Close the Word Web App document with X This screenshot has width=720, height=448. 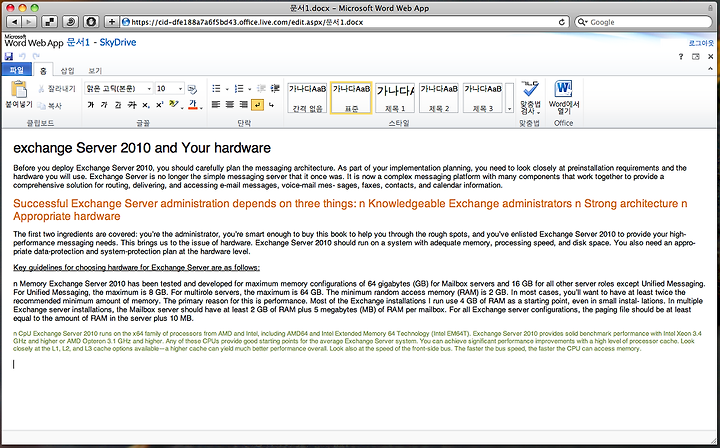tap(710, 56)
